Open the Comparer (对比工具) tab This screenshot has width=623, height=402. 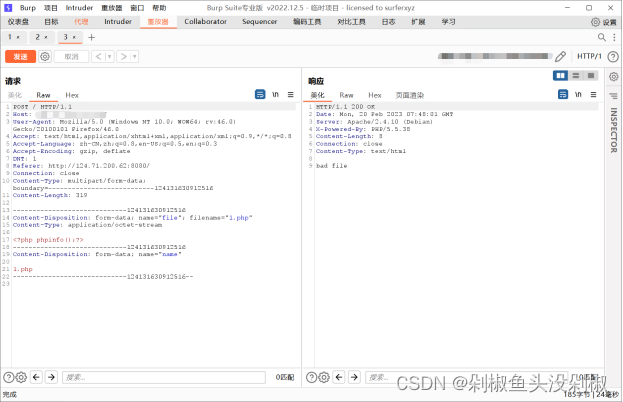click(x=351, y=22)
